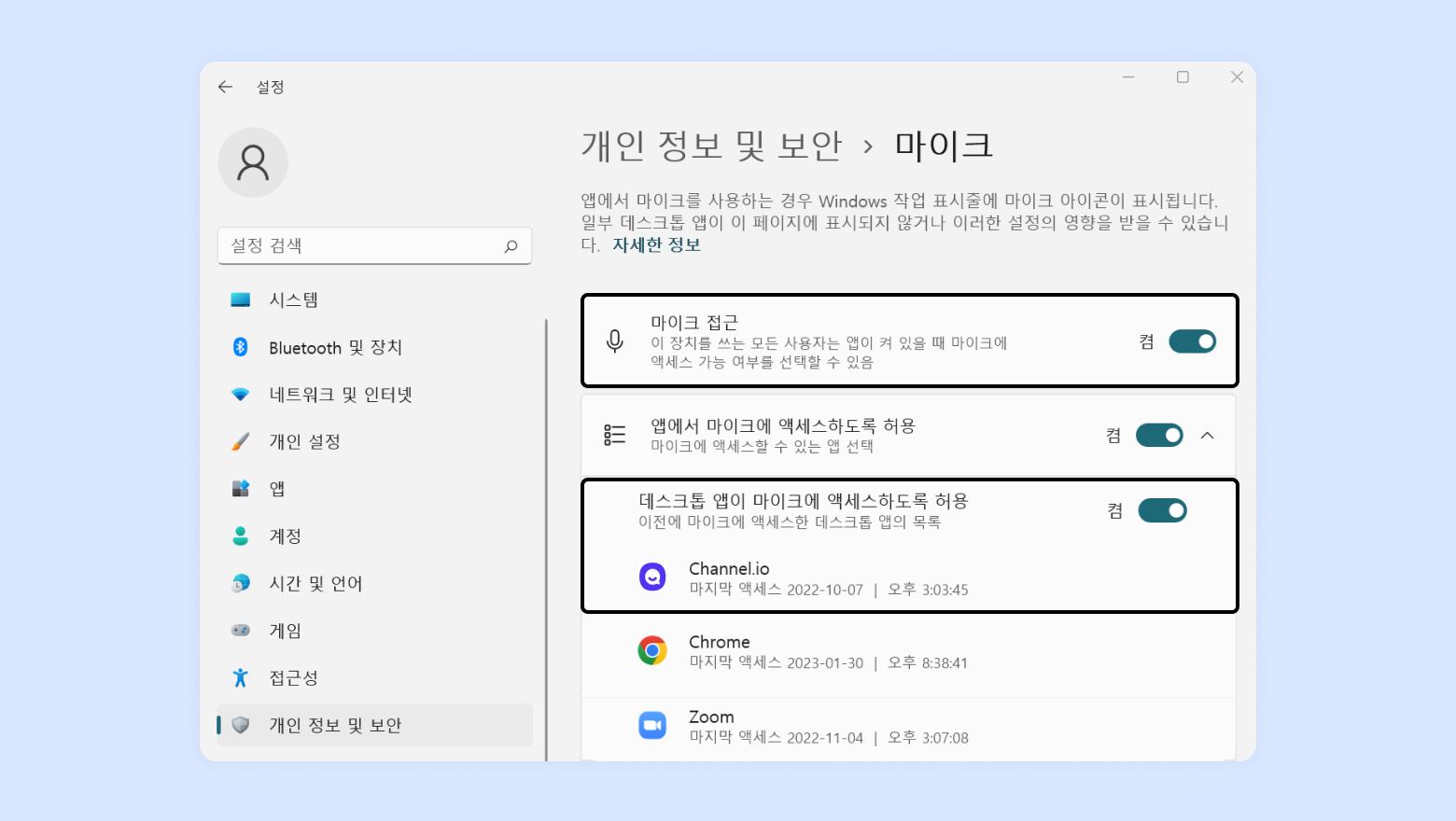This screenshot has width=1456, height=821.
Task: Click the list icon beside 앱에서 마이크에 액세스하도록 허용
Action: [x=614, y=435]
